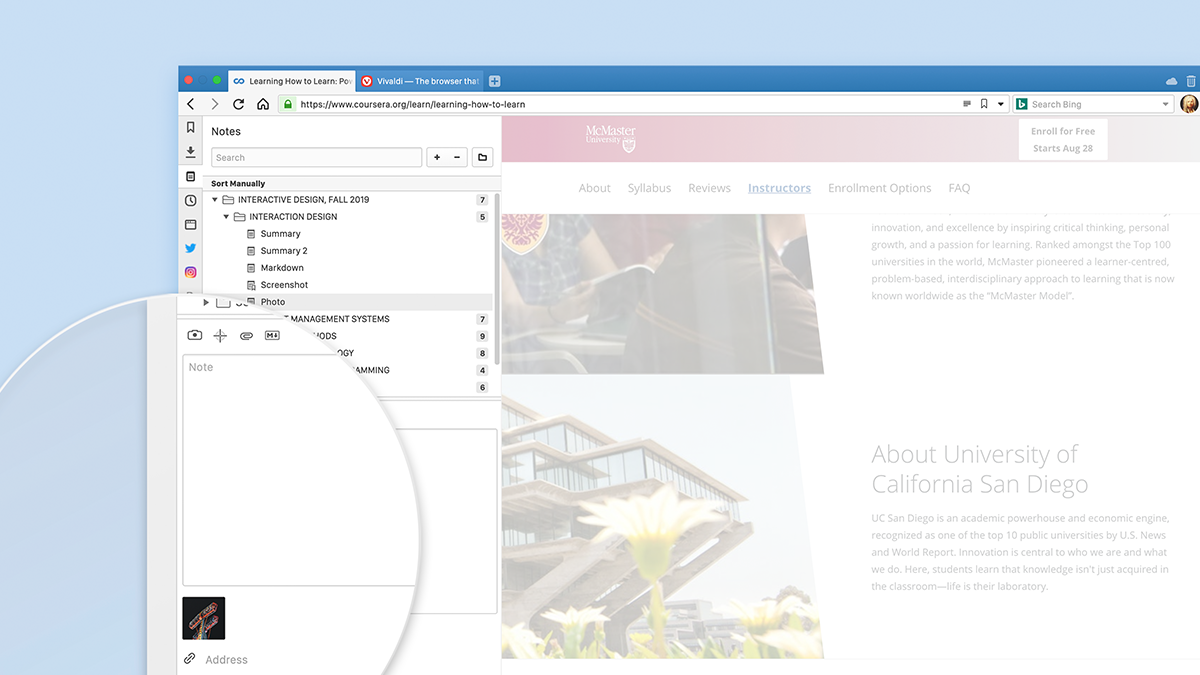Click the Bing logo in the search field
This screenshot has width=1200, height=675.
coord(1023,104)
